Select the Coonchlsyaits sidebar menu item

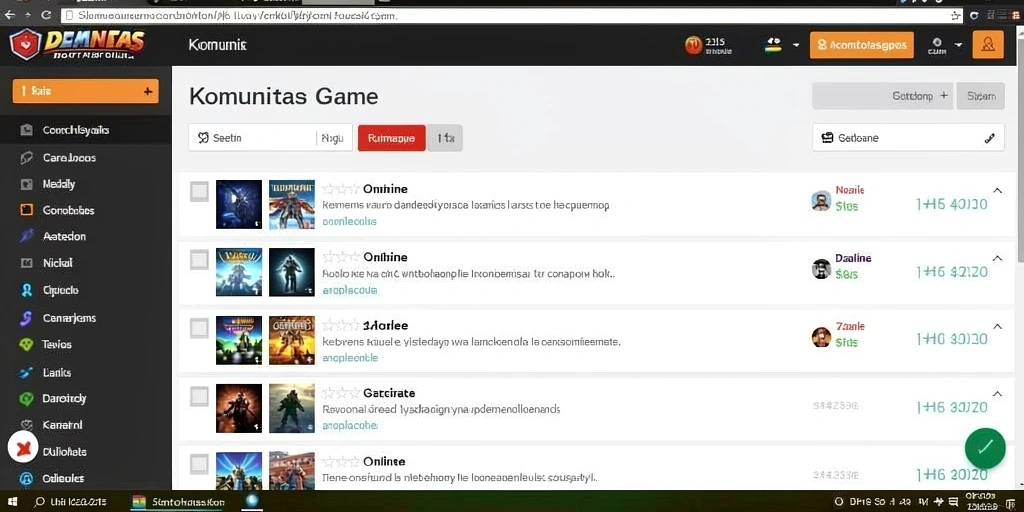86,130
